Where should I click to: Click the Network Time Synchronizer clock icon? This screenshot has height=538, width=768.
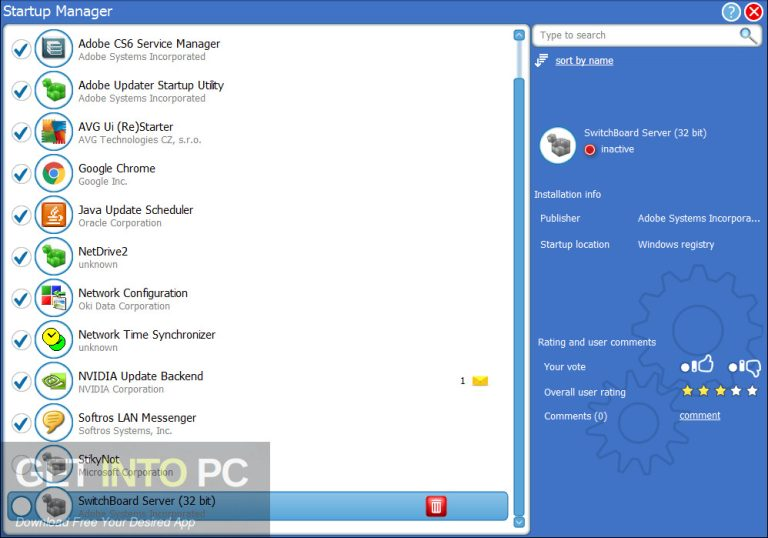click(53, 340)
